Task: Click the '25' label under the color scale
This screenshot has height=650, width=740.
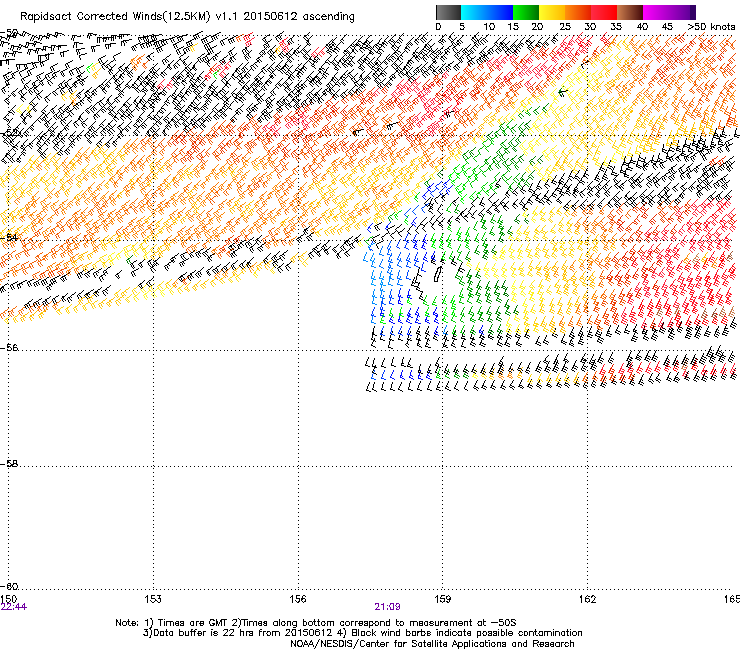Action: (x=565, y=27)
